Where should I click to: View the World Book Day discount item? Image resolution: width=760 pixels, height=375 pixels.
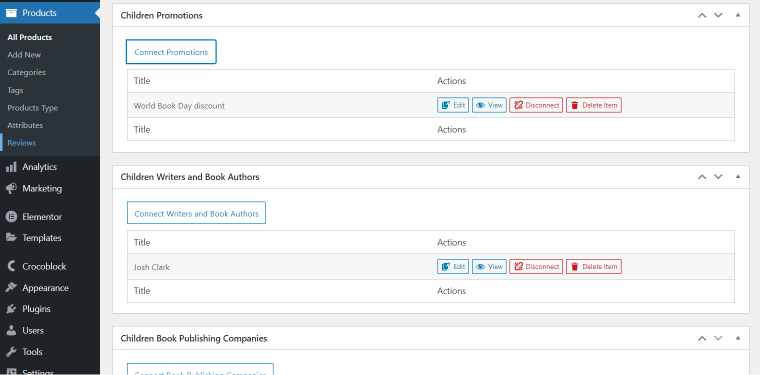(489, 105)
